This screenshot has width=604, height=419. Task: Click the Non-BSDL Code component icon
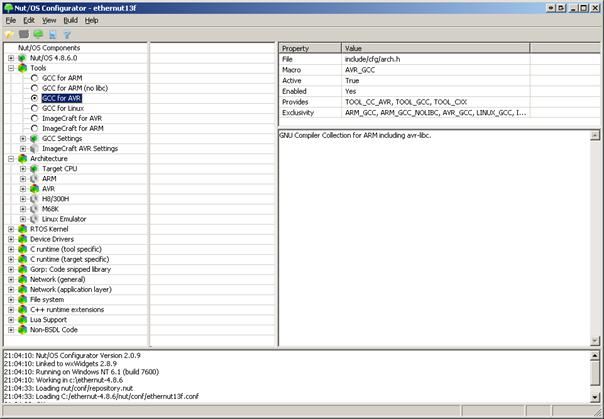pos(22,330)
